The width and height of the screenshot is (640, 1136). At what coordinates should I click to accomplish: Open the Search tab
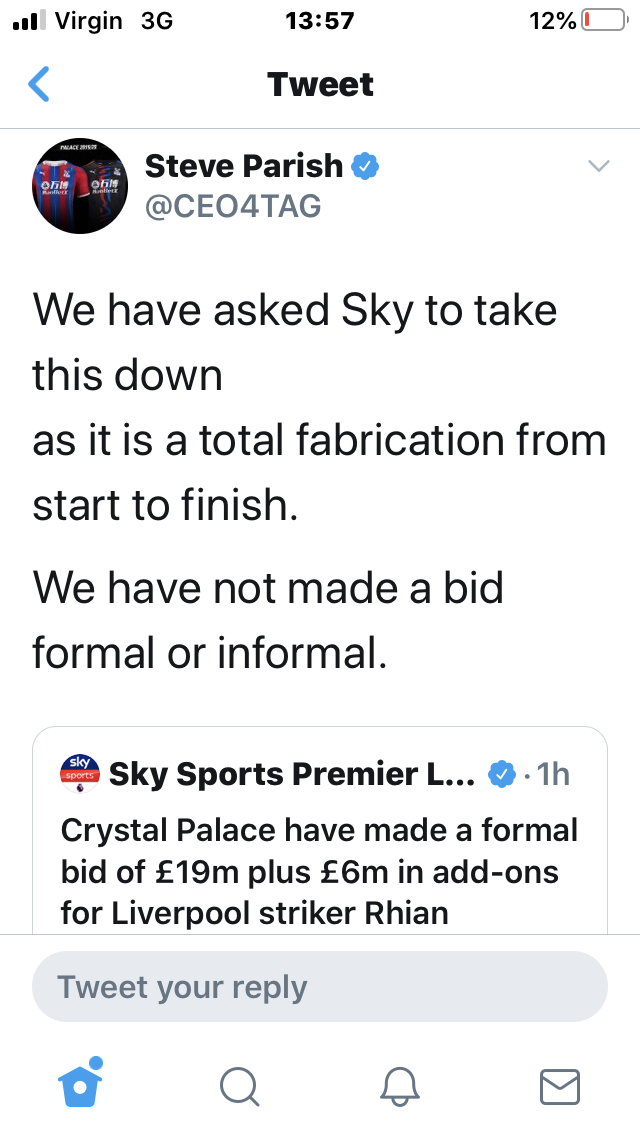point(239,1087)
